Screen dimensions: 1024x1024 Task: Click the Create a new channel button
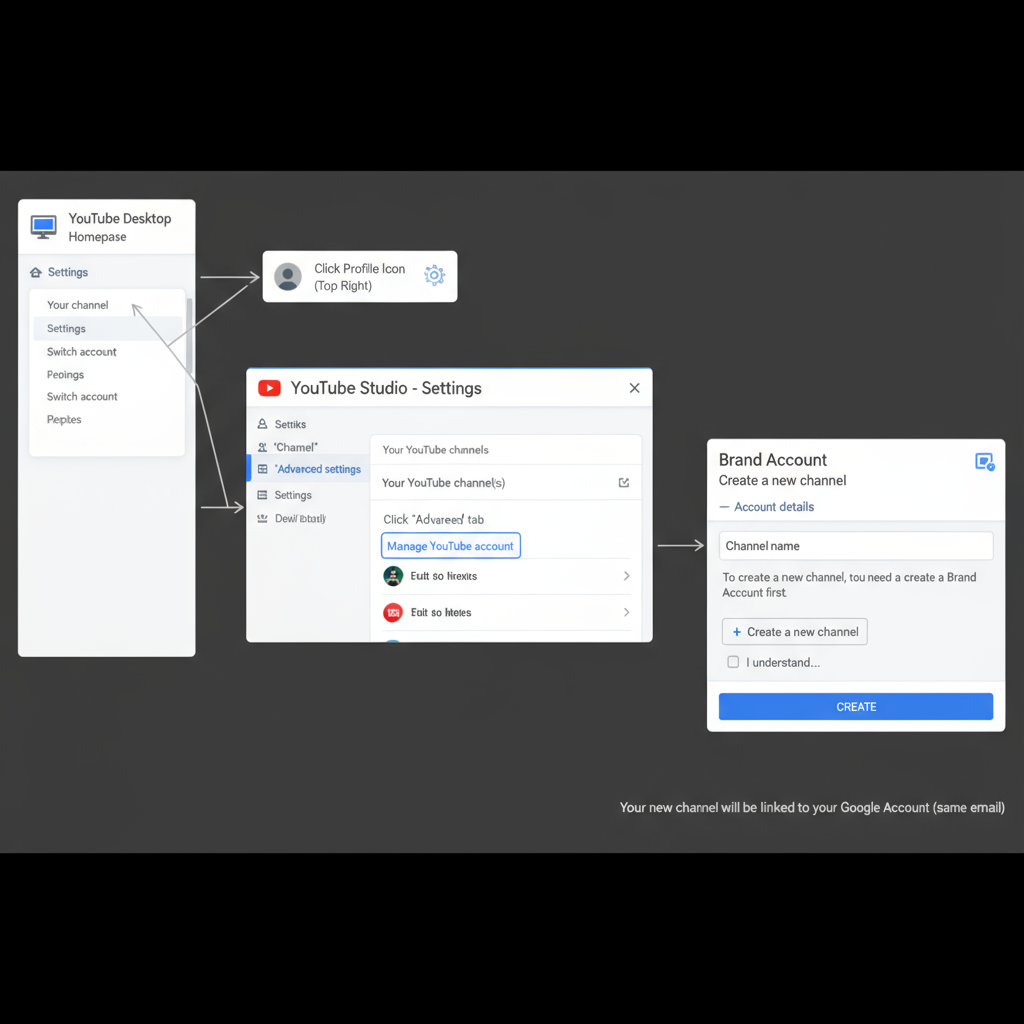[795, 632]
